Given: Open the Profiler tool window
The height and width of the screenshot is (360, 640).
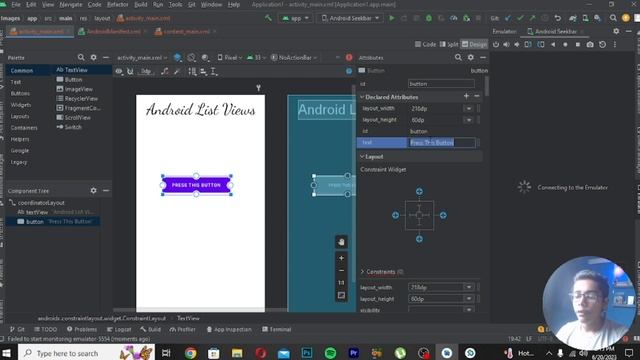Looking at the screenshot, I should (x=182, y=329).
